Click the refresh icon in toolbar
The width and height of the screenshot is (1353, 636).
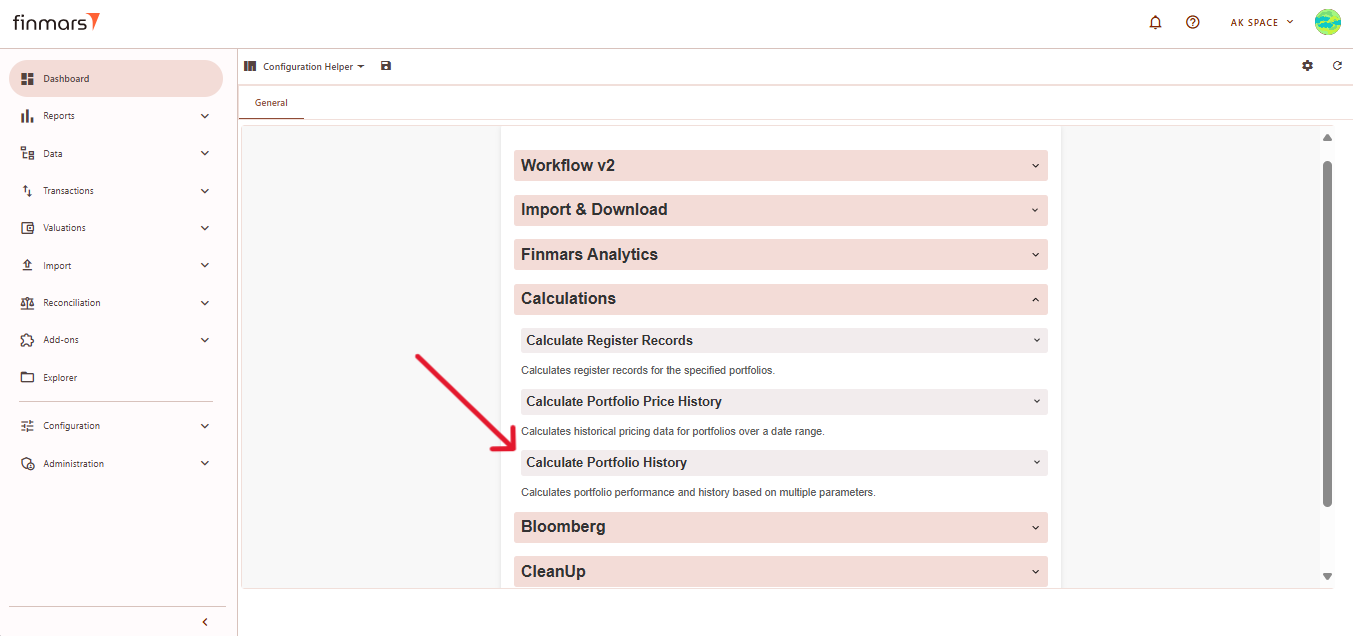pos(1337,66)
